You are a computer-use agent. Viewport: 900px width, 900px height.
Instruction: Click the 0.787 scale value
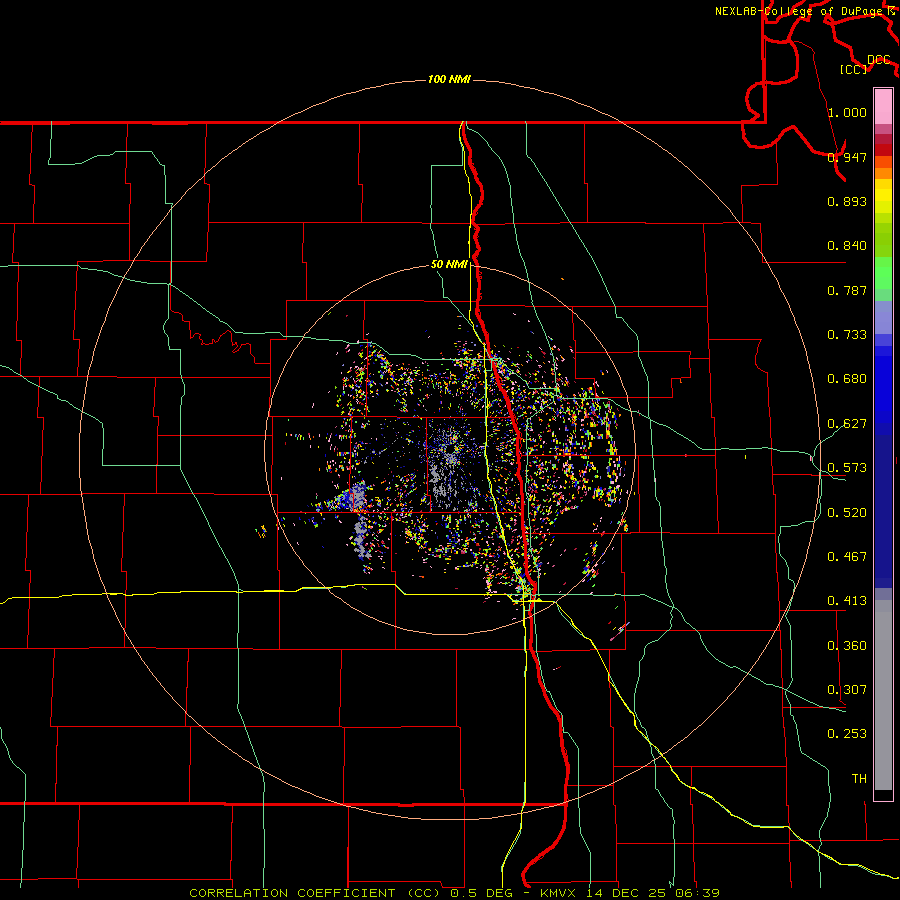pyautogui.click(x=847, y=290)
